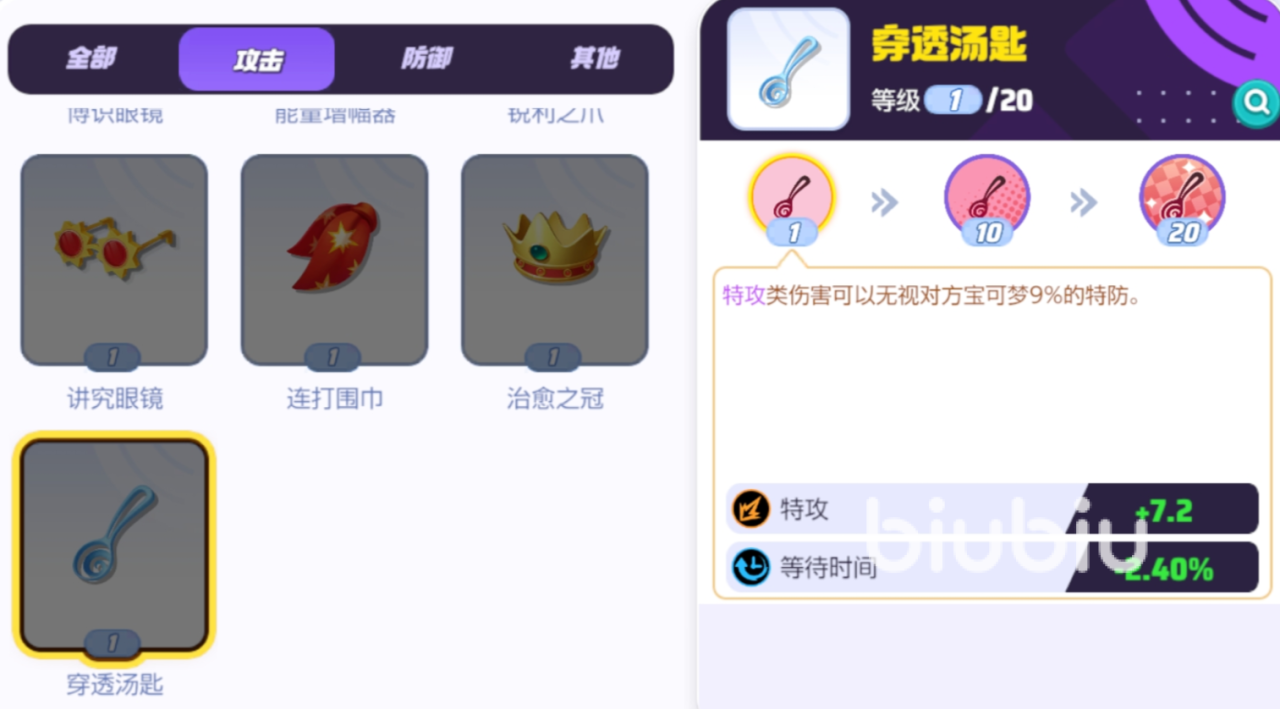Switch to the 攻击 tab

(257, 59)
